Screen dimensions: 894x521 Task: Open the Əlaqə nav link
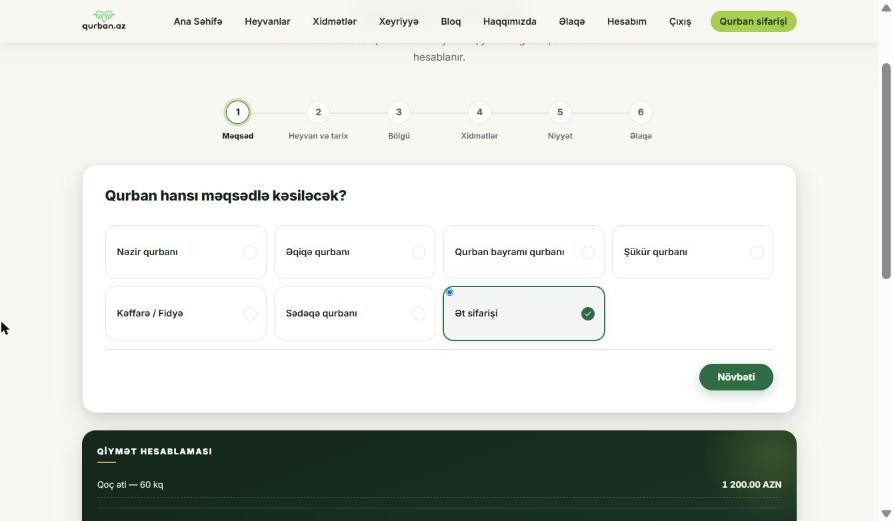pyautogui.click(x=572, y=22)
